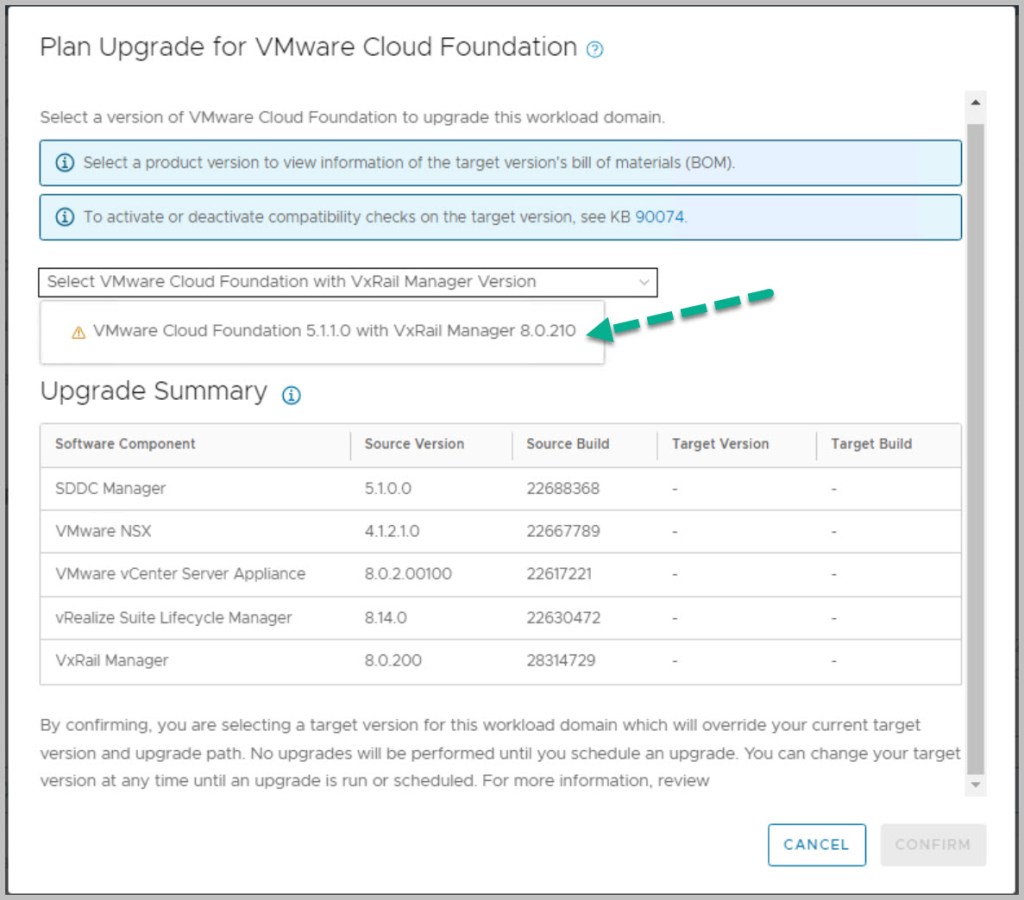Click the scrollbar up arrow
Viewport: 1024px width, 900px height.
coord(975,103)
